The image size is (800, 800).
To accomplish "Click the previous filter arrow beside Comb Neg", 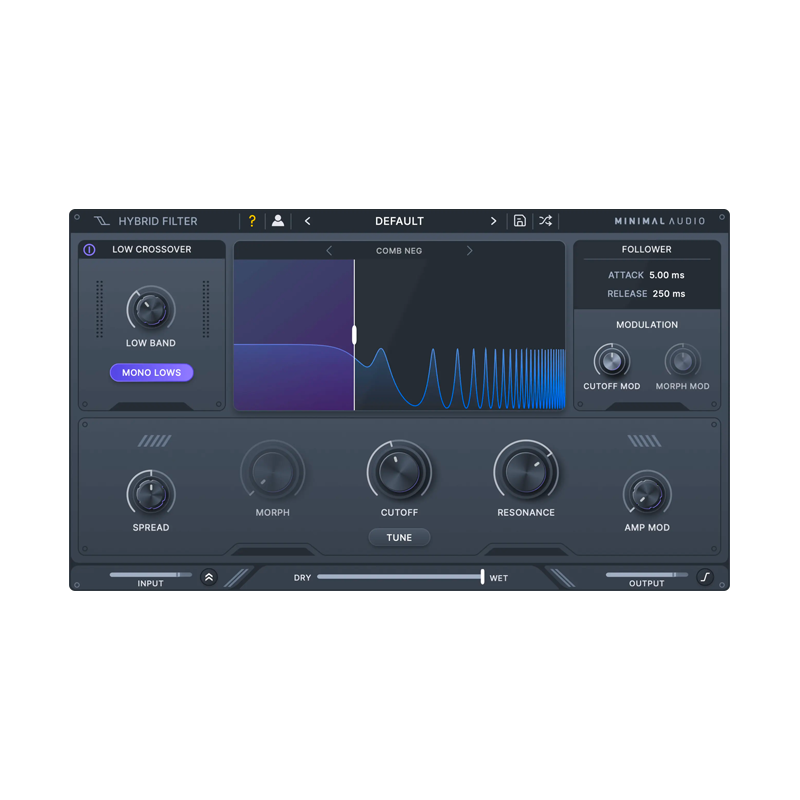I will [x=328, y=251].
